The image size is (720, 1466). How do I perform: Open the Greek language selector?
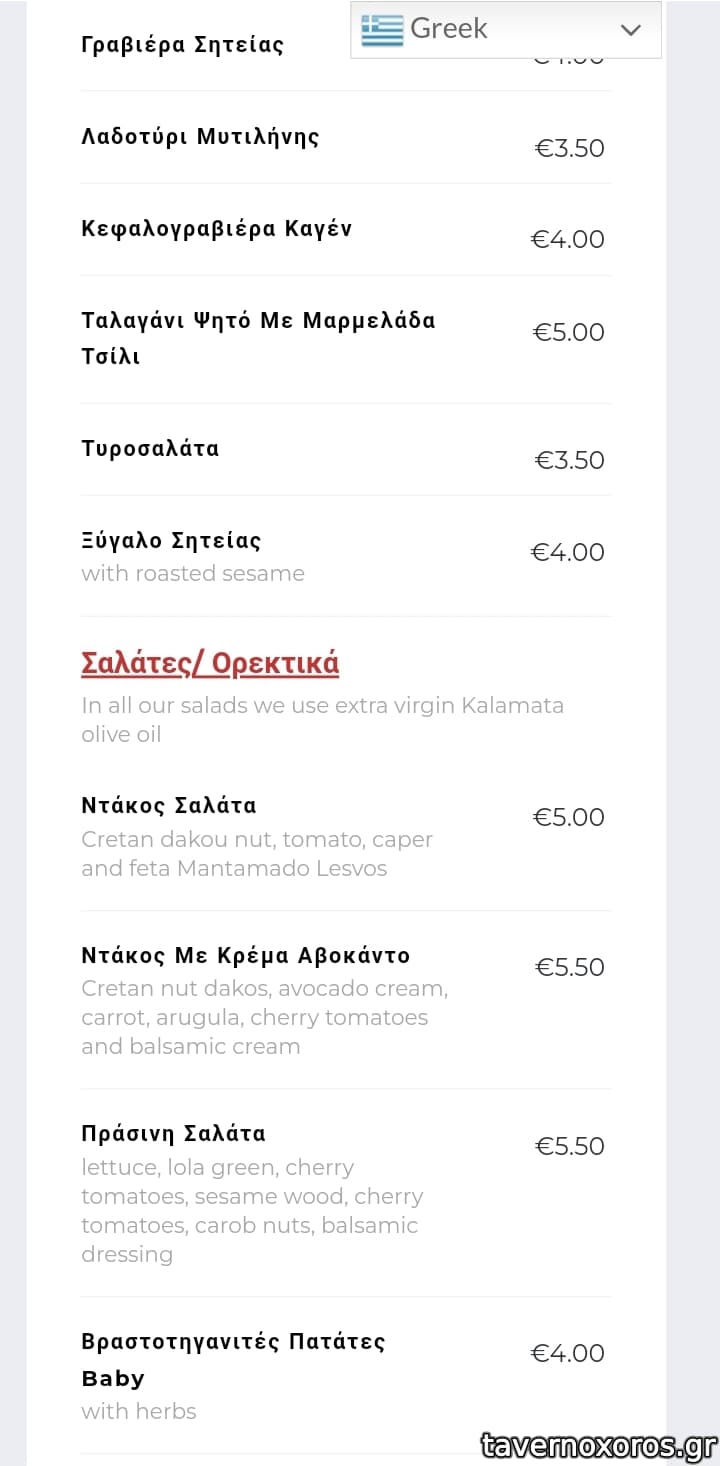(x=505, y=30)
